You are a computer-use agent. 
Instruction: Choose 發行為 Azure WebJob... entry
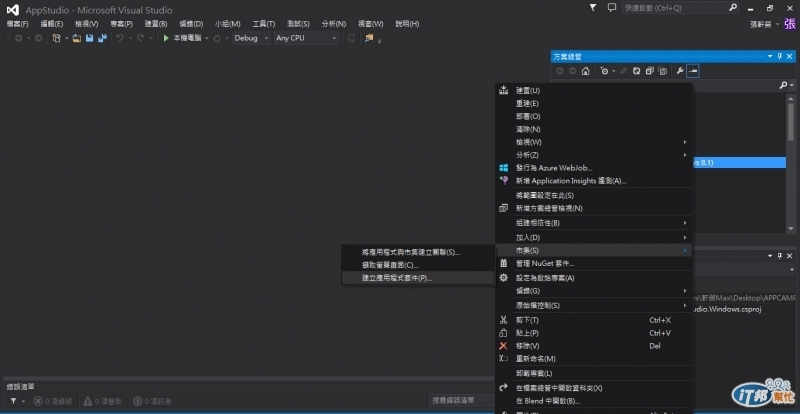click(593, 168)
